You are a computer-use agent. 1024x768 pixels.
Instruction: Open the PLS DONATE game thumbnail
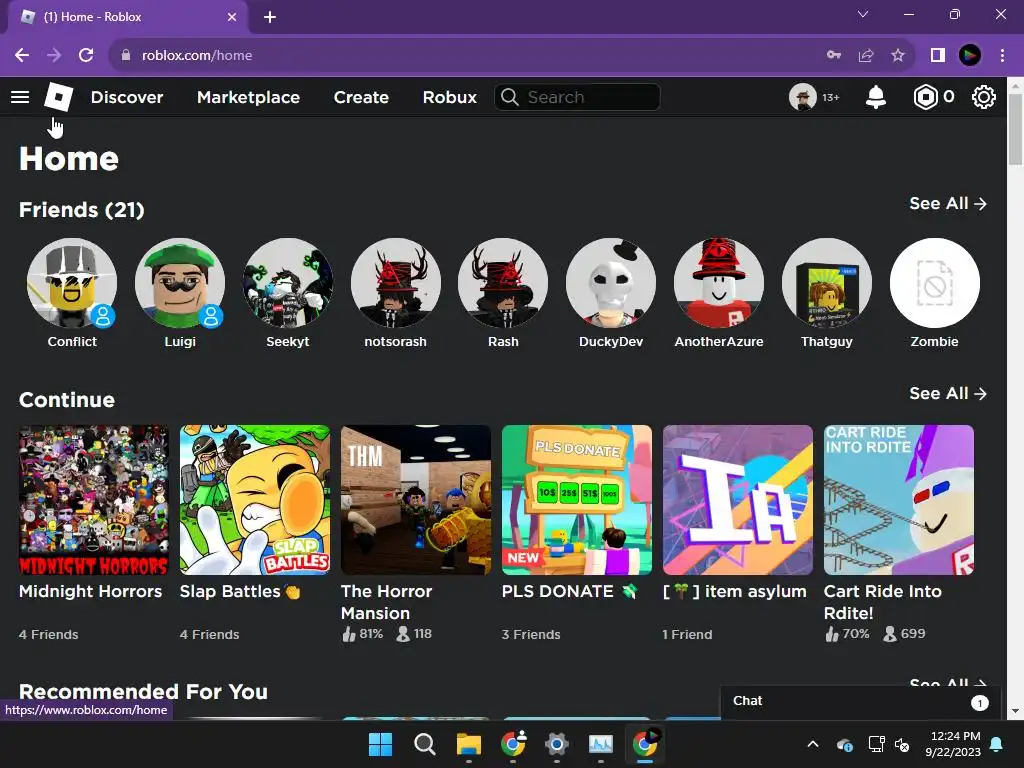pyautogui.click(x=577, y=500)
